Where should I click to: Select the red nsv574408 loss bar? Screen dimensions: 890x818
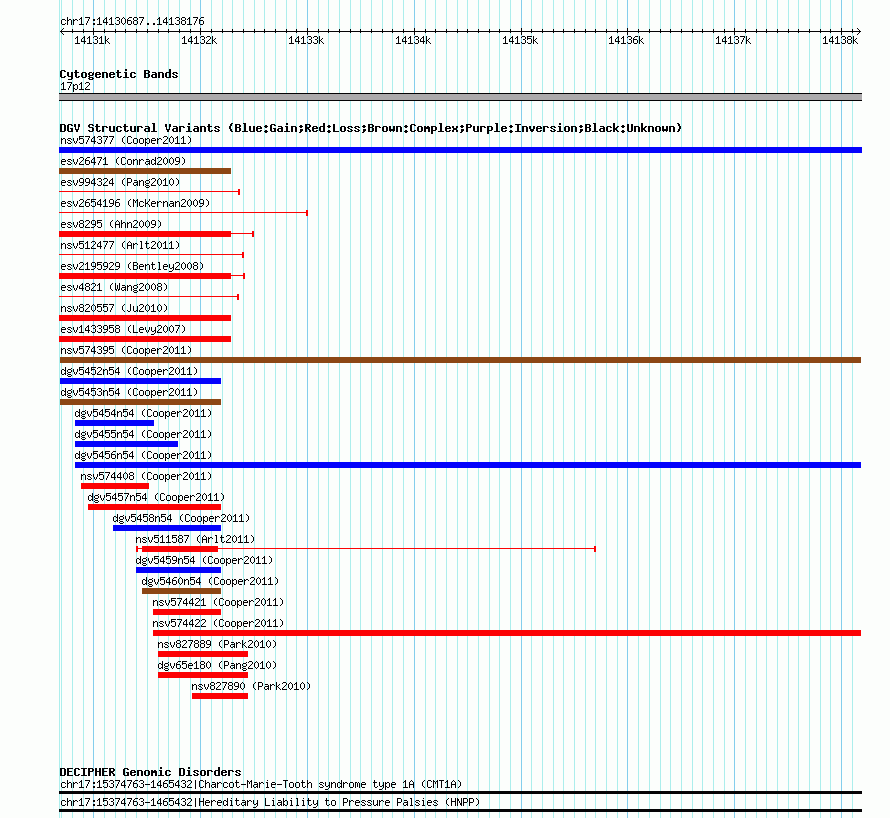[x=115, y=486]
